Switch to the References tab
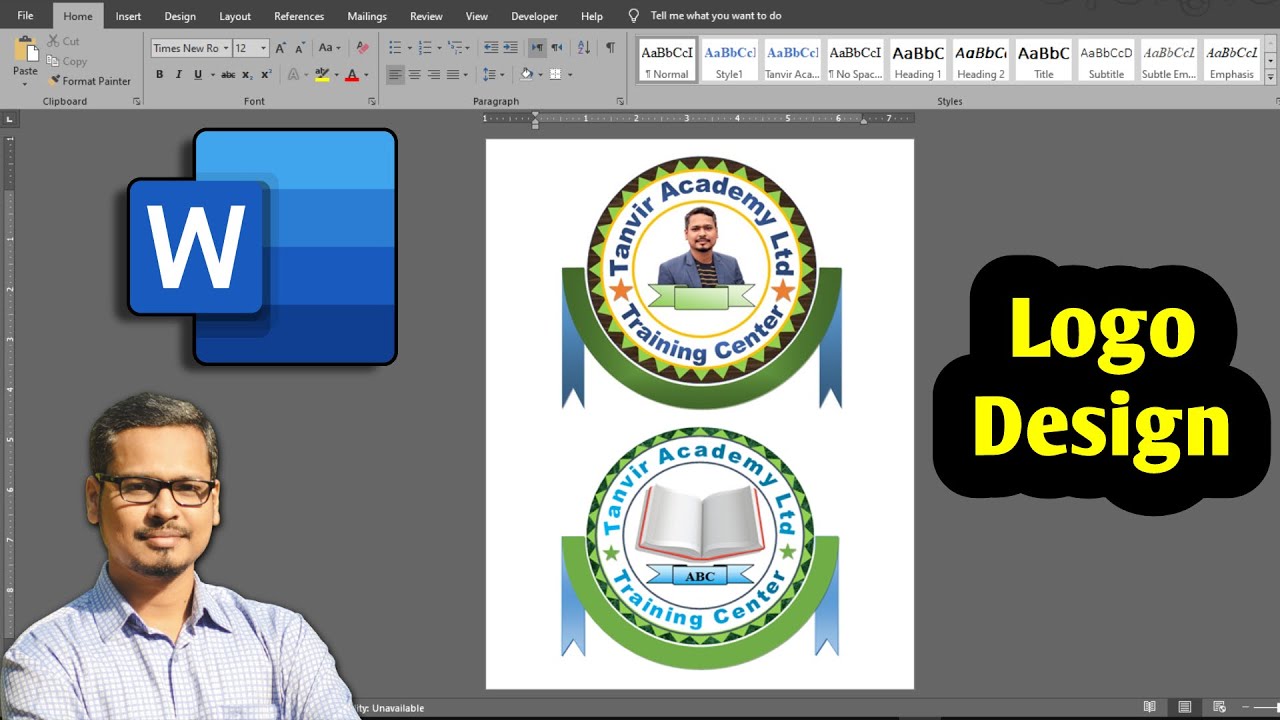Screen dimensions: 1280x720 tap(299, 16)
